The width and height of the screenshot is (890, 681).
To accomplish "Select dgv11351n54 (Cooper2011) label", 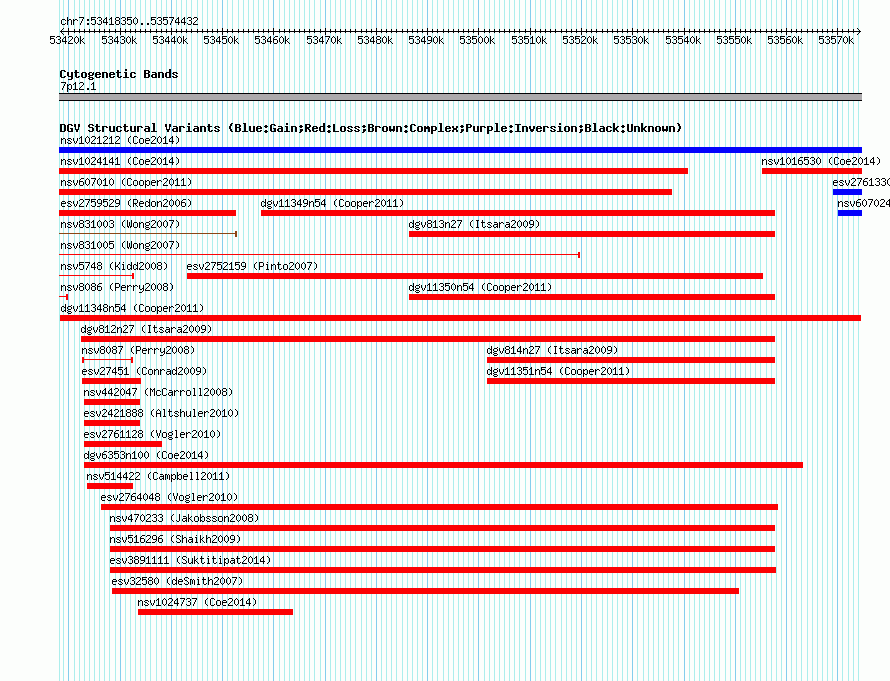I will click(558, 371).
